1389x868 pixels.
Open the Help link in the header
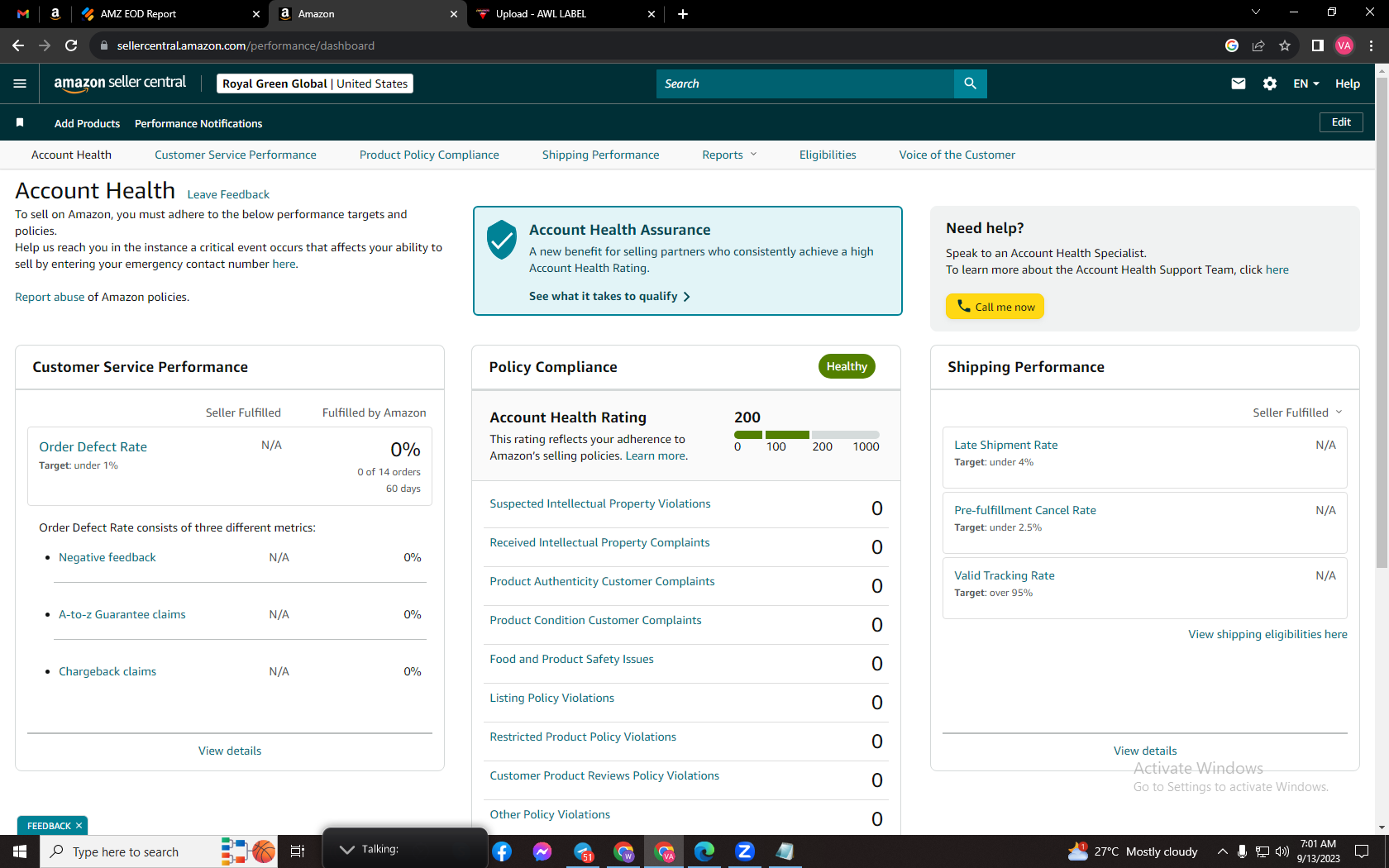point(1348,83)
